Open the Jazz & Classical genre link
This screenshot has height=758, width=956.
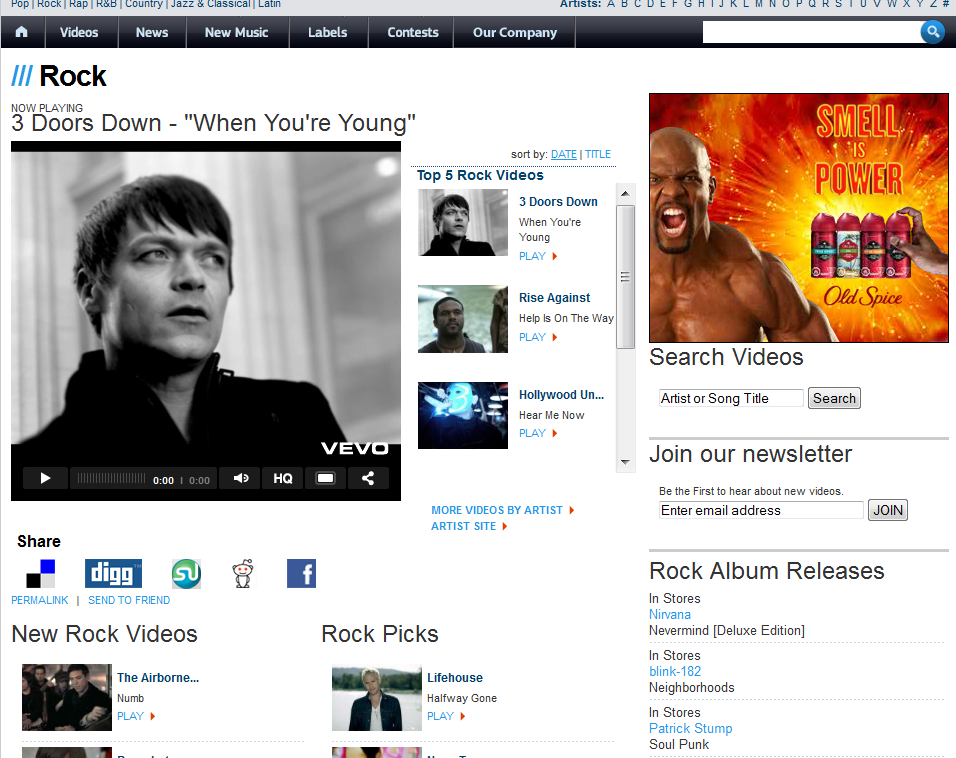210,4
